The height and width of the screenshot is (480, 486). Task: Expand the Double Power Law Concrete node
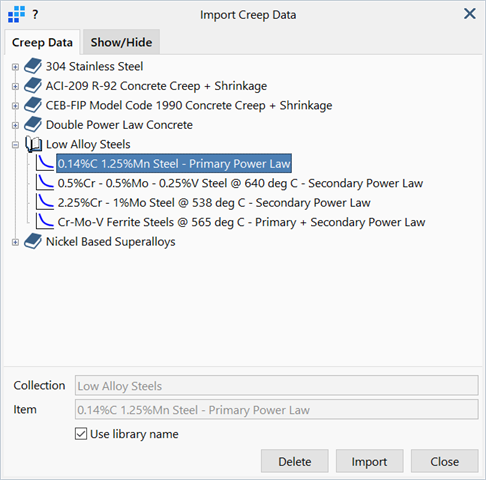15,125
